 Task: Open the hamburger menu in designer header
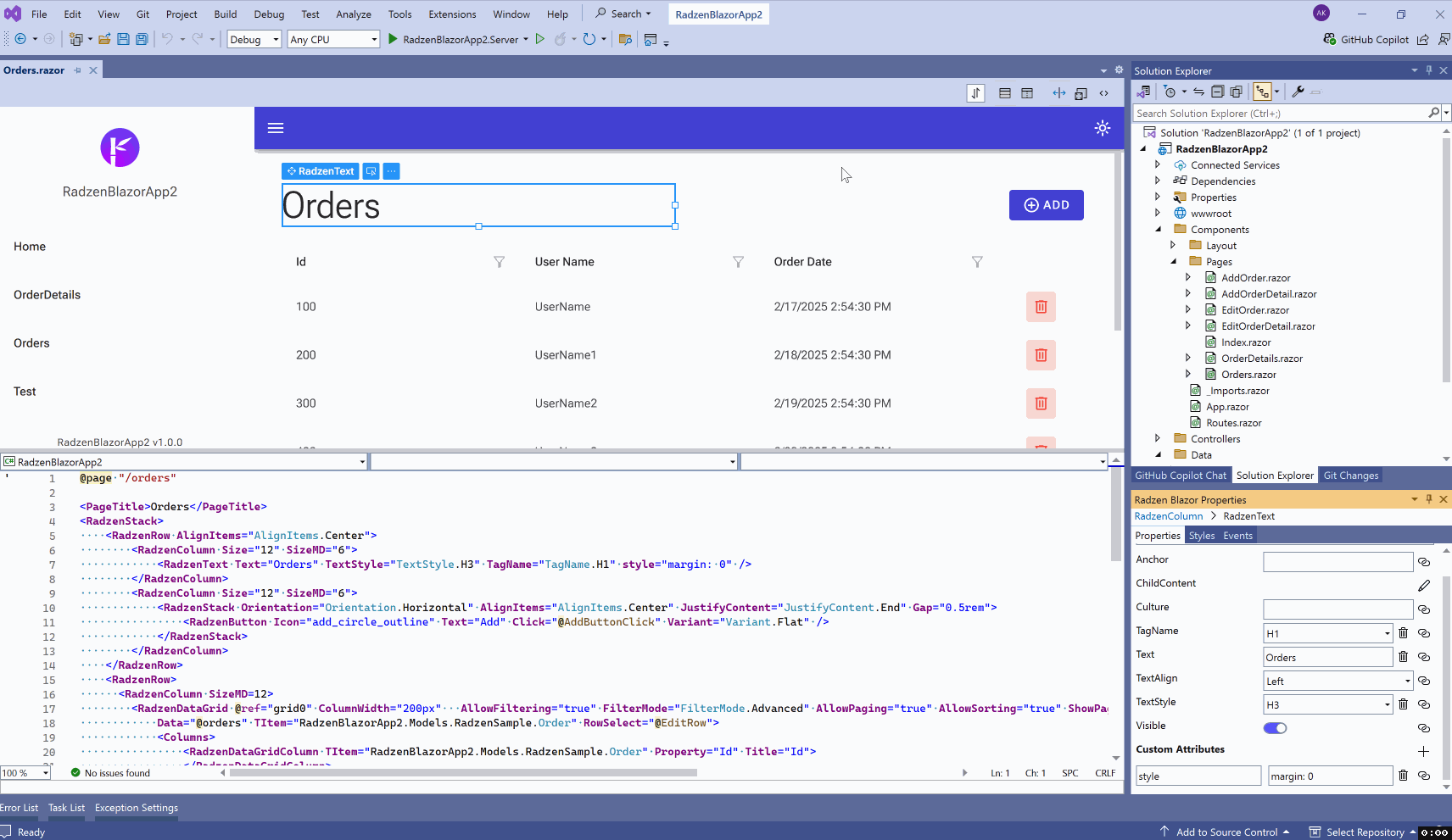pos(276,128)
